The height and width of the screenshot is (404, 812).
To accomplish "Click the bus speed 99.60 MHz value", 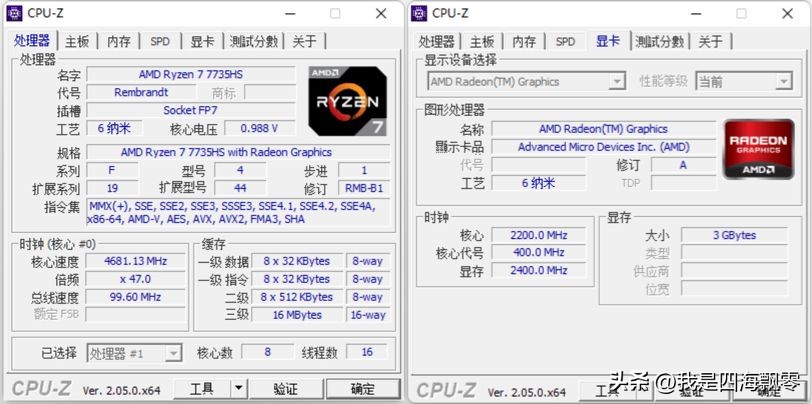I will click(136, 297).
